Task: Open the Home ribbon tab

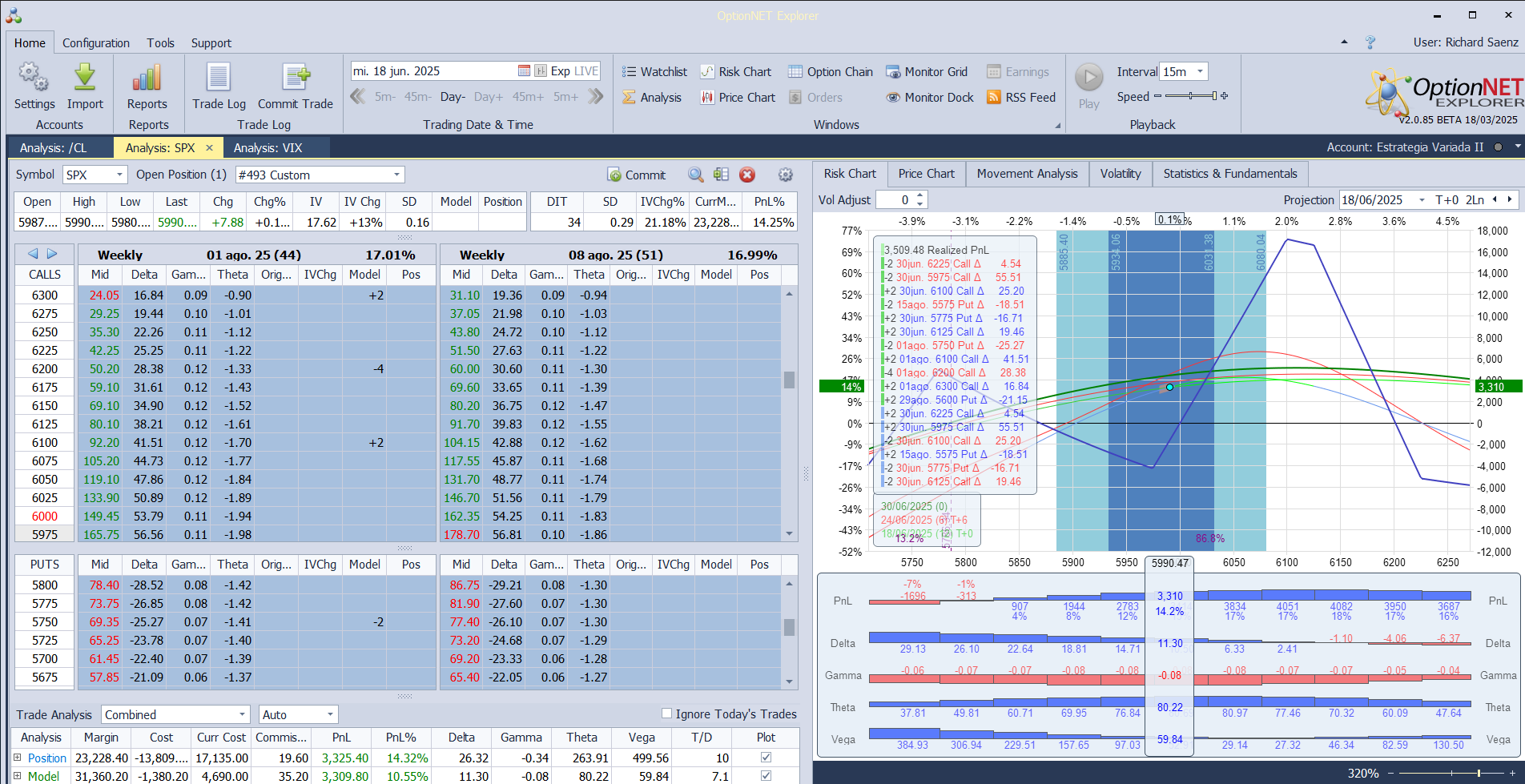Action: (30, 43)
